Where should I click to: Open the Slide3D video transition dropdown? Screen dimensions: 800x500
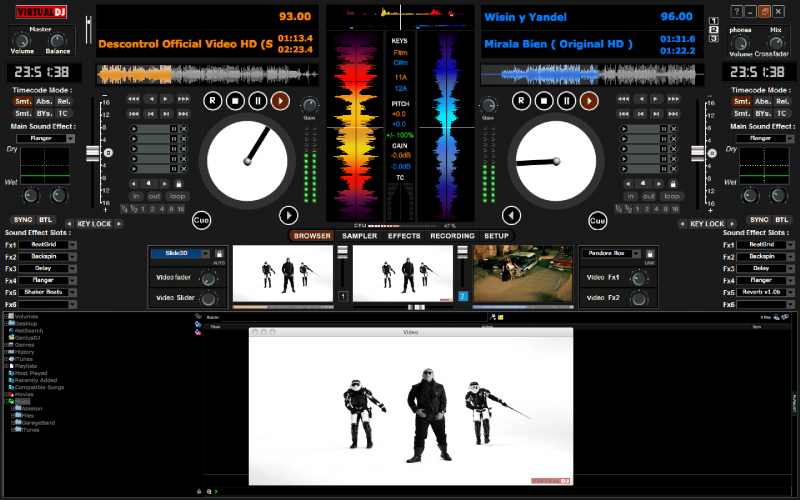pos(181,254)
